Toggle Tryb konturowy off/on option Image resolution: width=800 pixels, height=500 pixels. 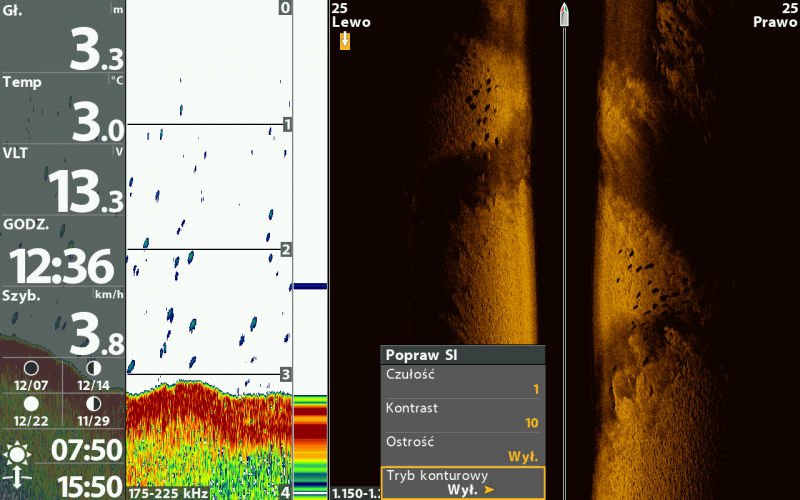(462, 482)
